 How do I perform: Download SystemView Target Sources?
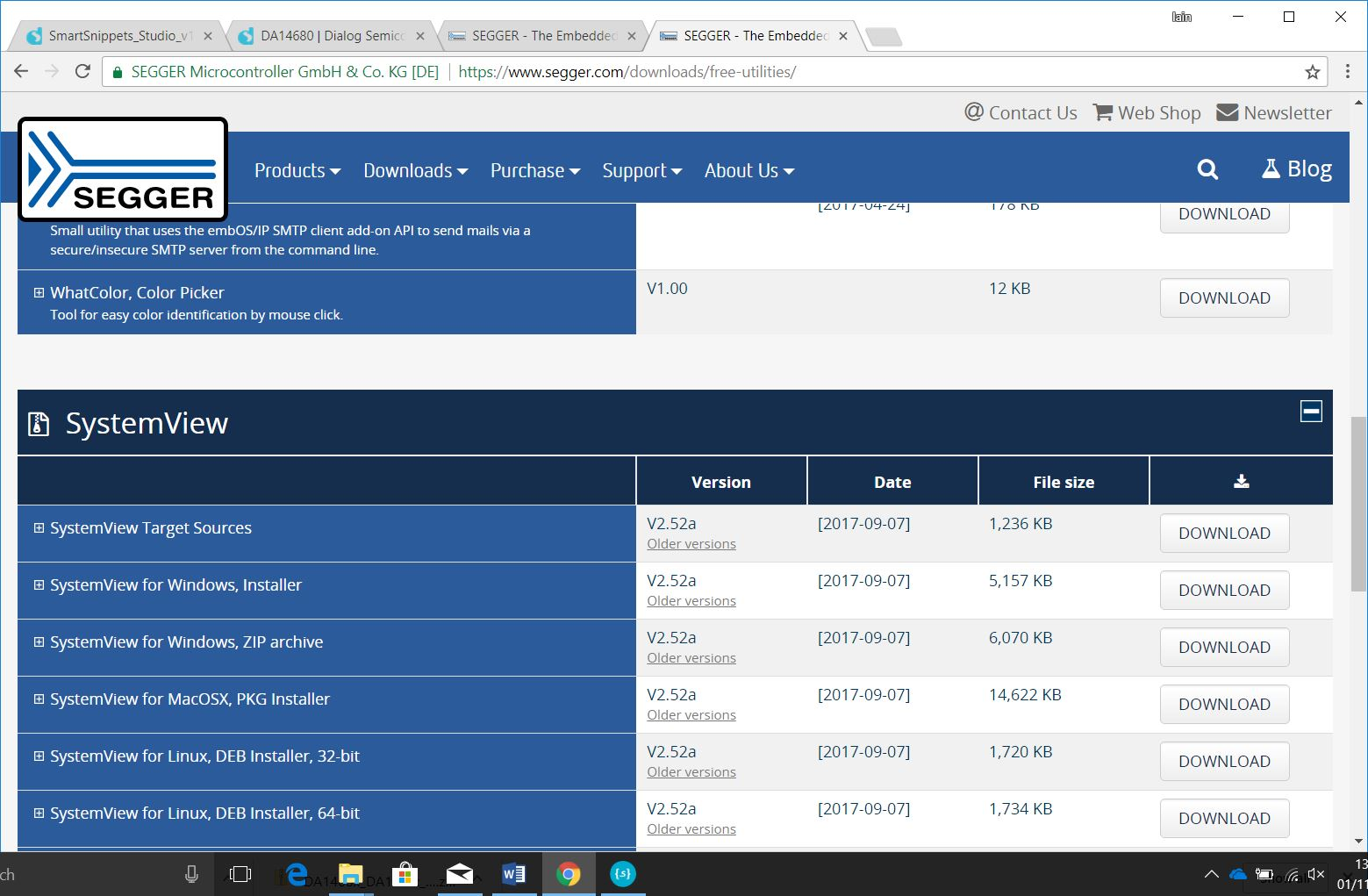1224,533
